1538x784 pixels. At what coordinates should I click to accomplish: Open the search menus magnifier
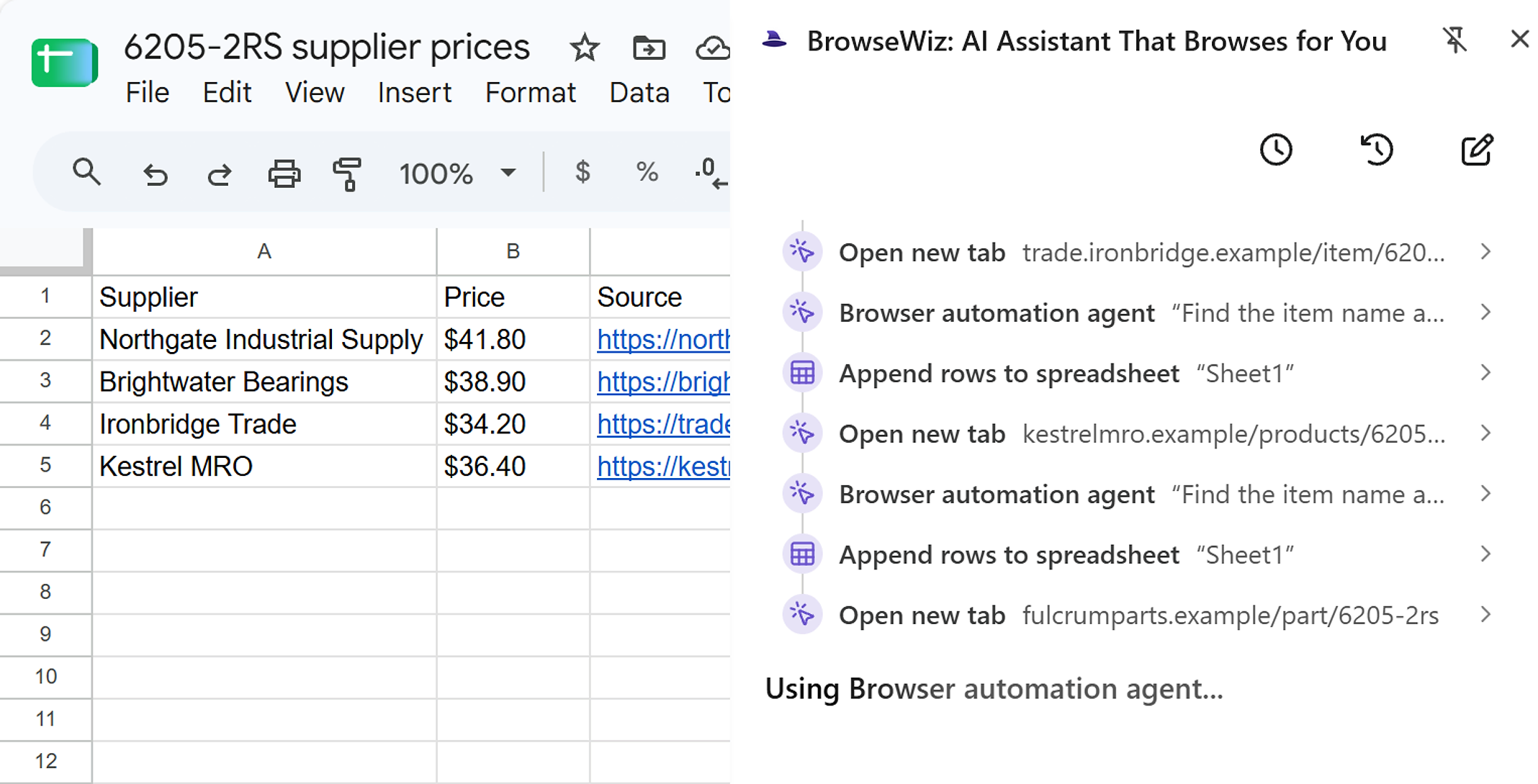(x=86, y=173)
